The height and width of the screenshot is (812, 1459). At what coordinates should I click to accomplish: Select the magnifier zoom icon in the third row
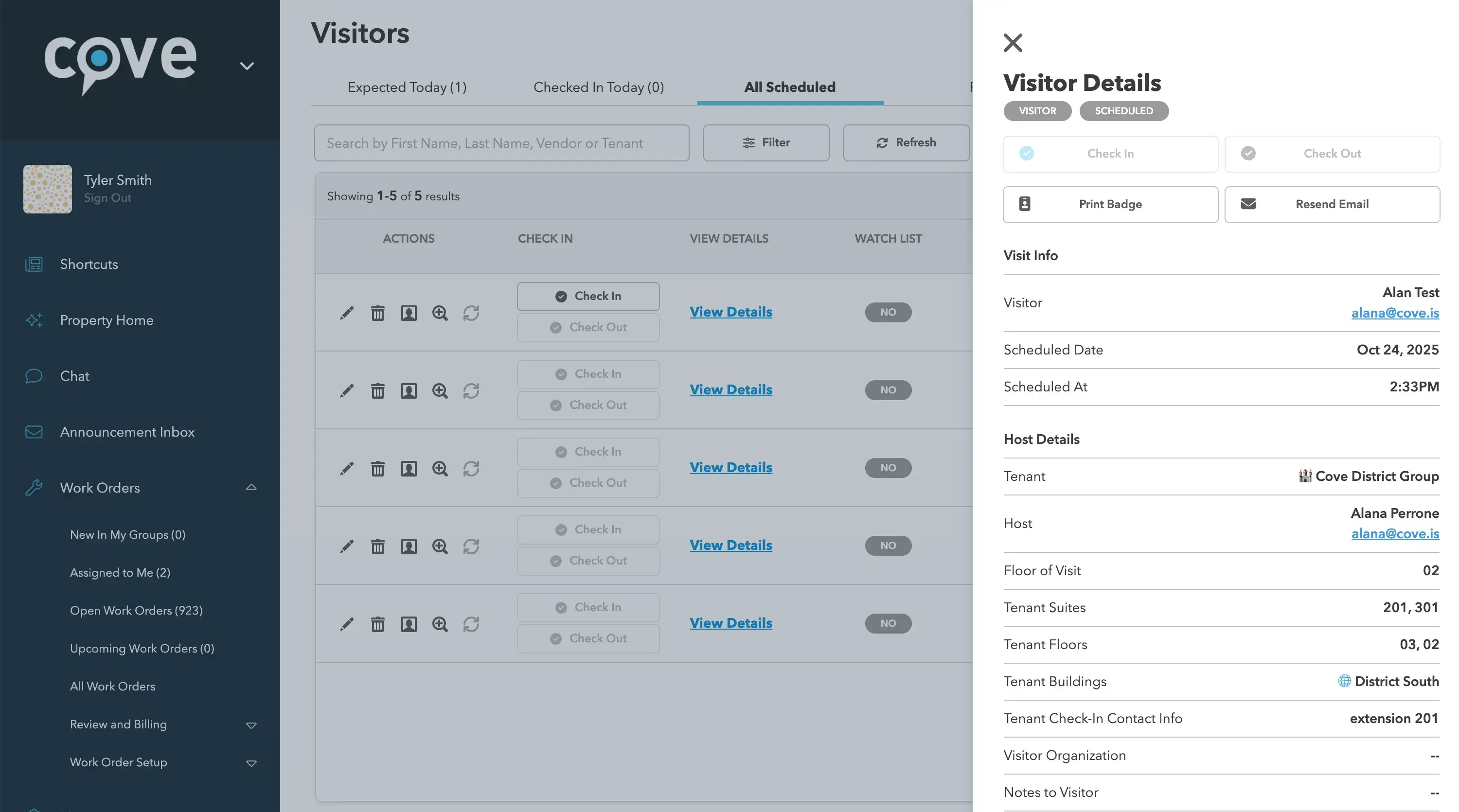(440, 468)
